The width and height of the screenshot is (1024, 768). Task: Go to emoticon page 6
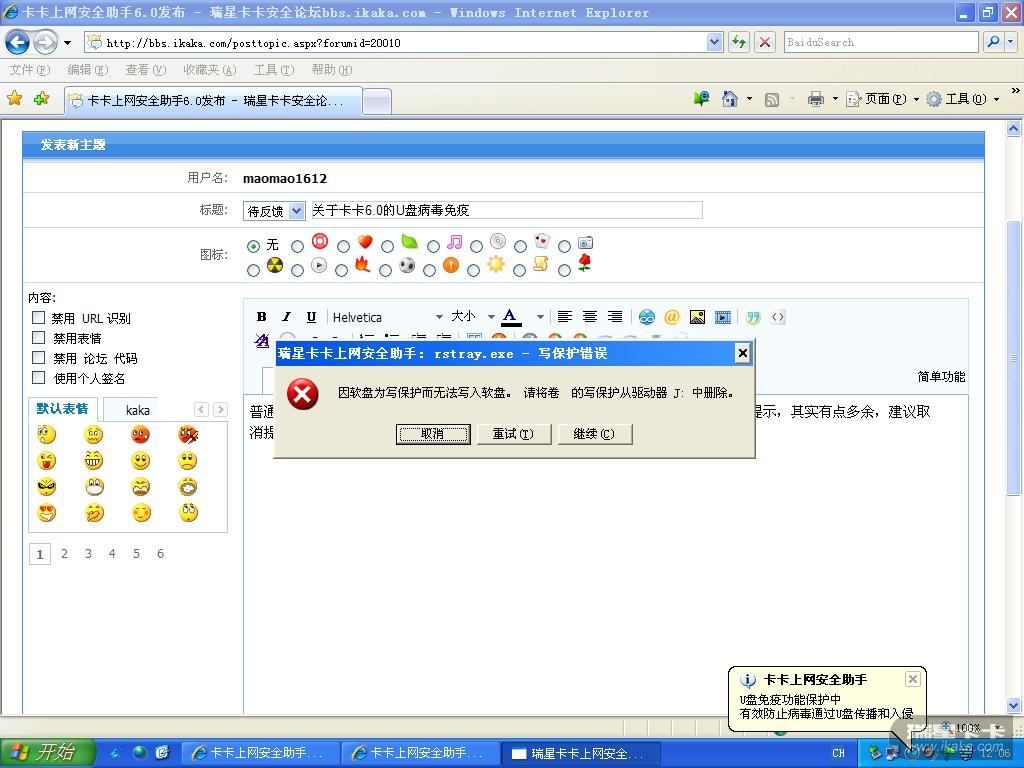[x=160, y=554]
